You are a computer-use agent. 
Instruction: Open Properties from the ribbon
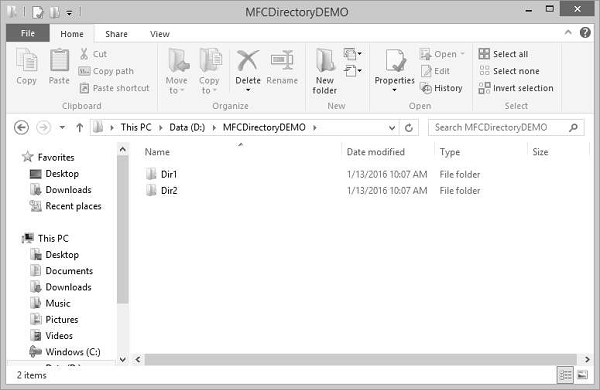pos(395,71)
